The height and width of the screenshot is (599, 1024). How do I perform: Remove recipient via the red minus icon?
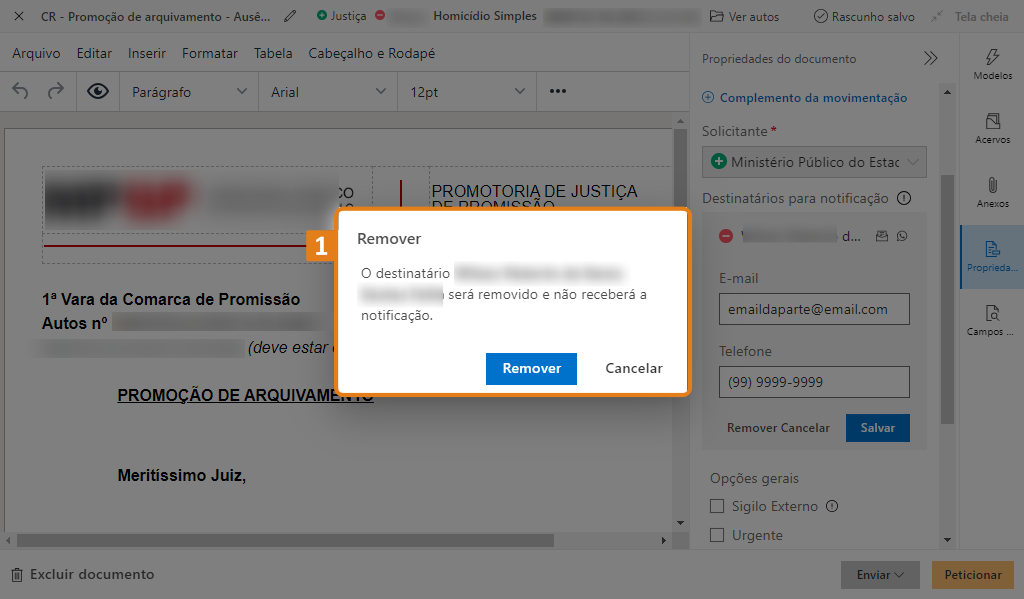point(726,236)
